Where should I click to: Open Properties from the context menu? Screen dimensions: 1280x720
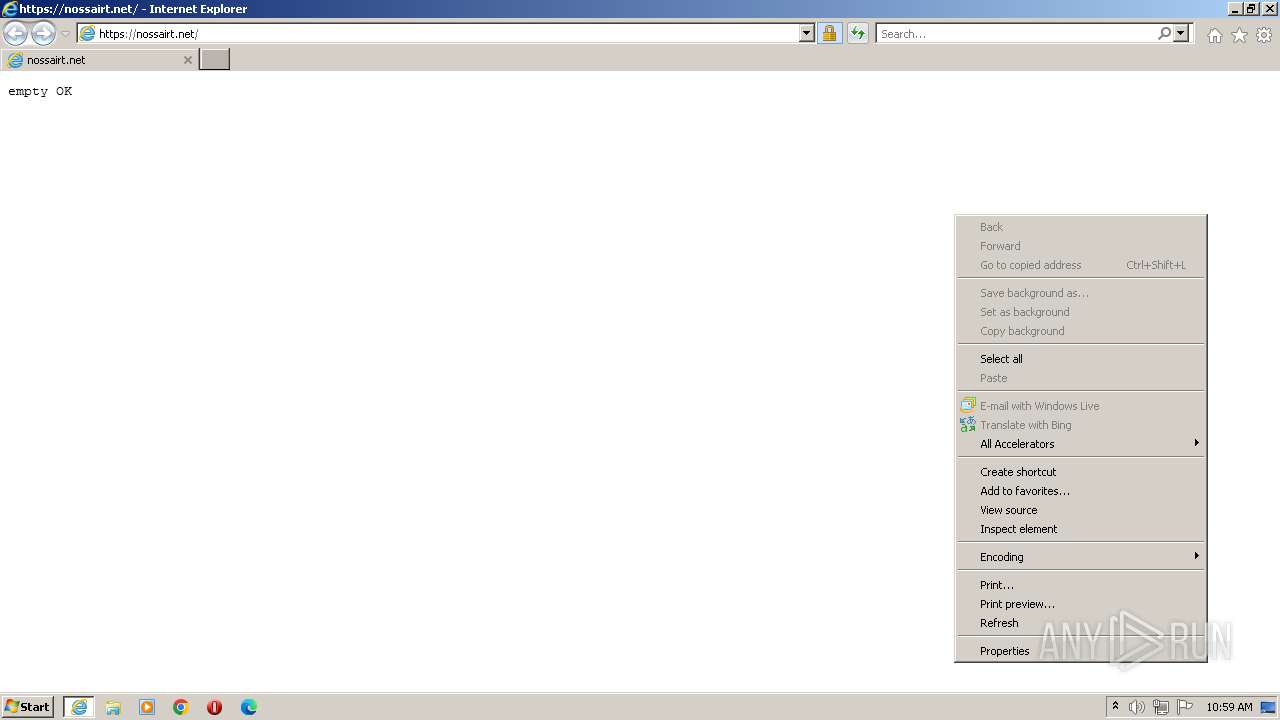1081,651
